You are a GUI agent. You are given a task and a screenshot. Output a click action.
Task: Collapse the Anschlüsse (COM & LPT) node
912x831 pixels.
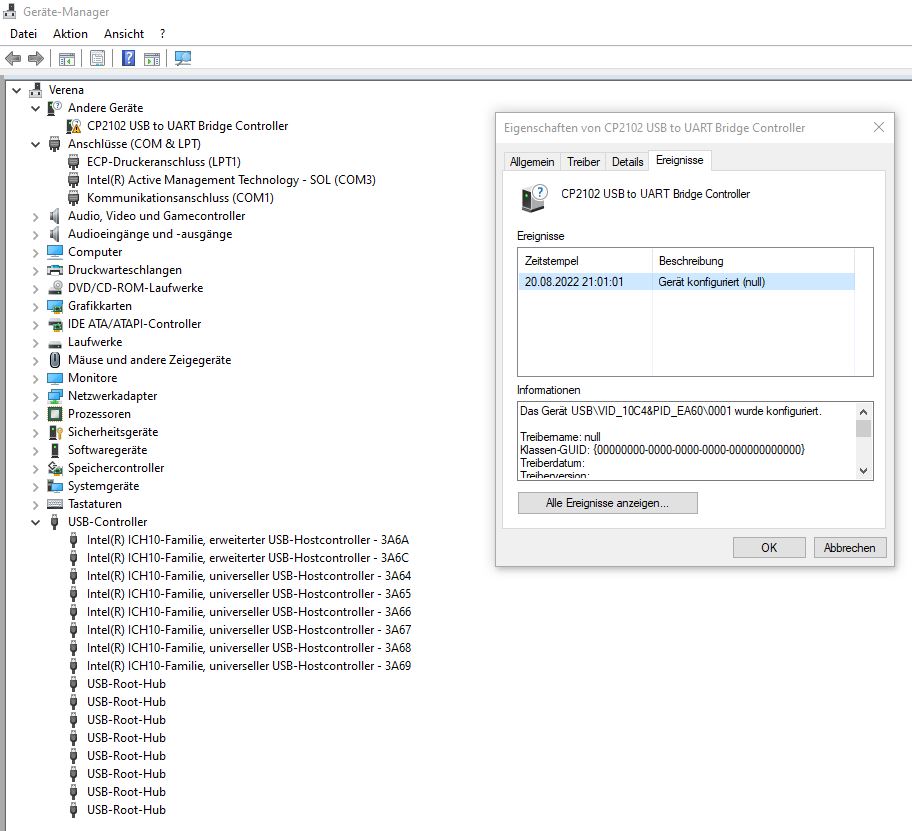[x=36, y=144]
